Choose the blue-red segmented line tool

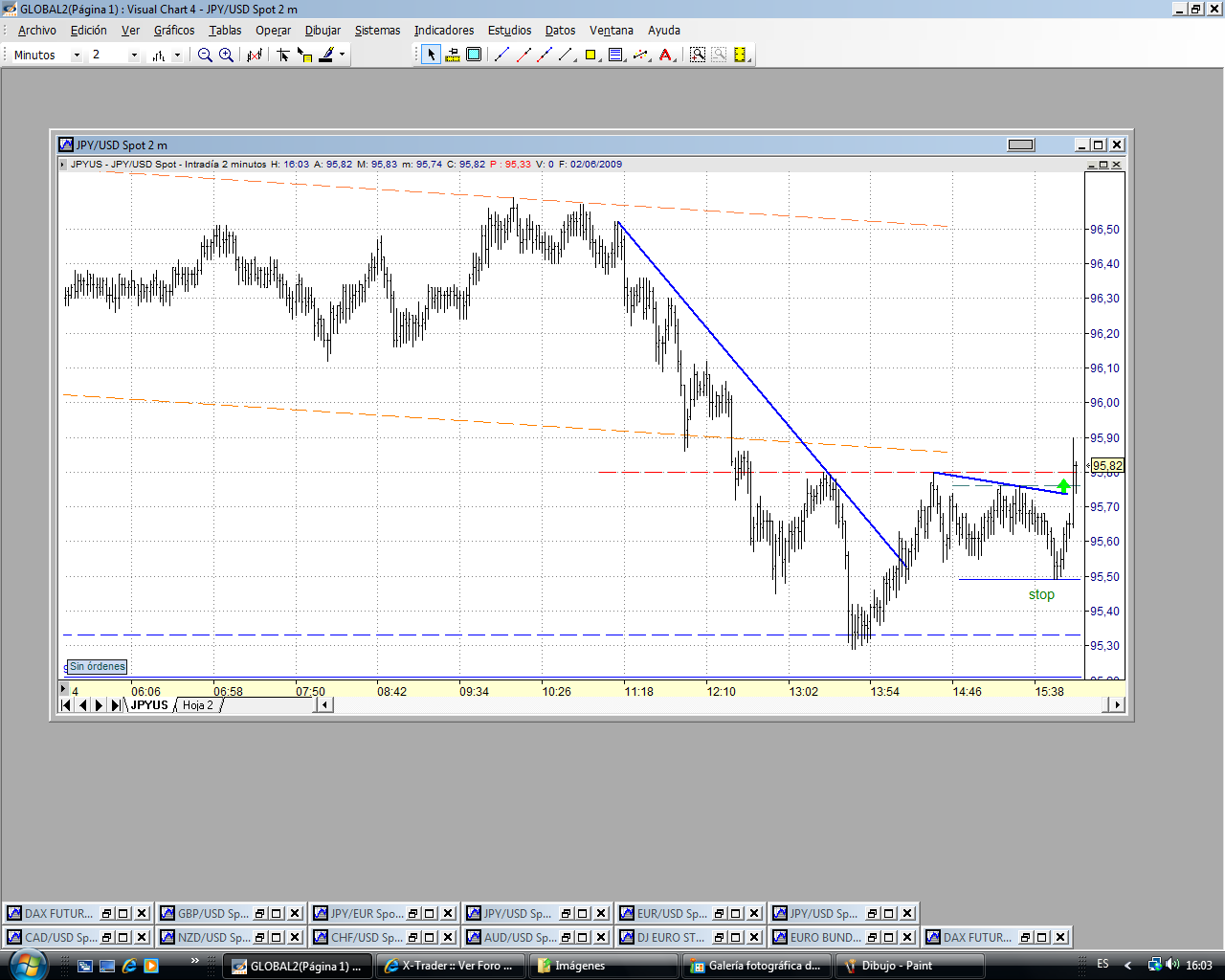(545, 55)
